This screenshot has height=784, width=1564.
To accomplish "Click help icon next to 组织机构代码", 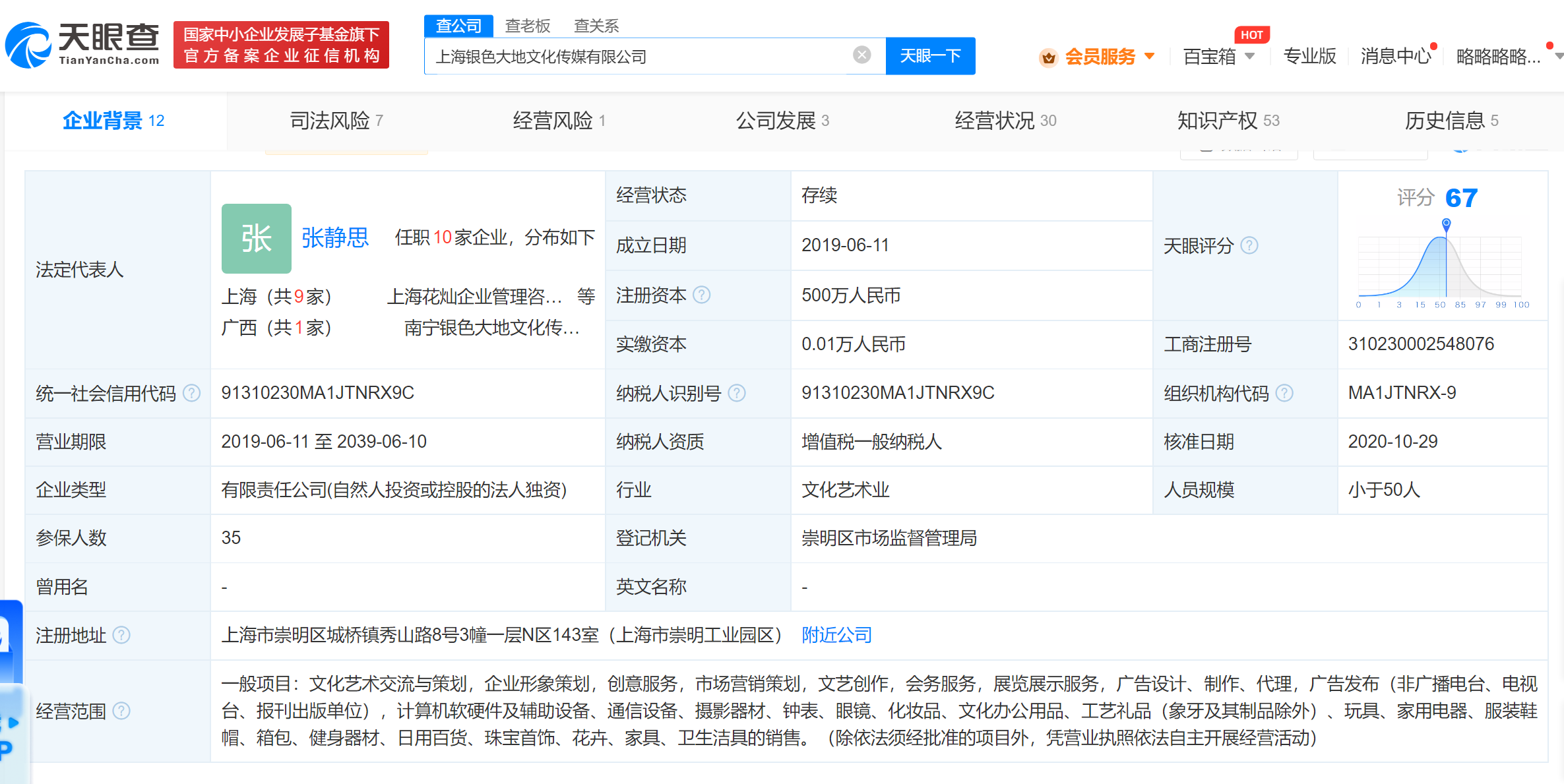I will click(1284, 393).
